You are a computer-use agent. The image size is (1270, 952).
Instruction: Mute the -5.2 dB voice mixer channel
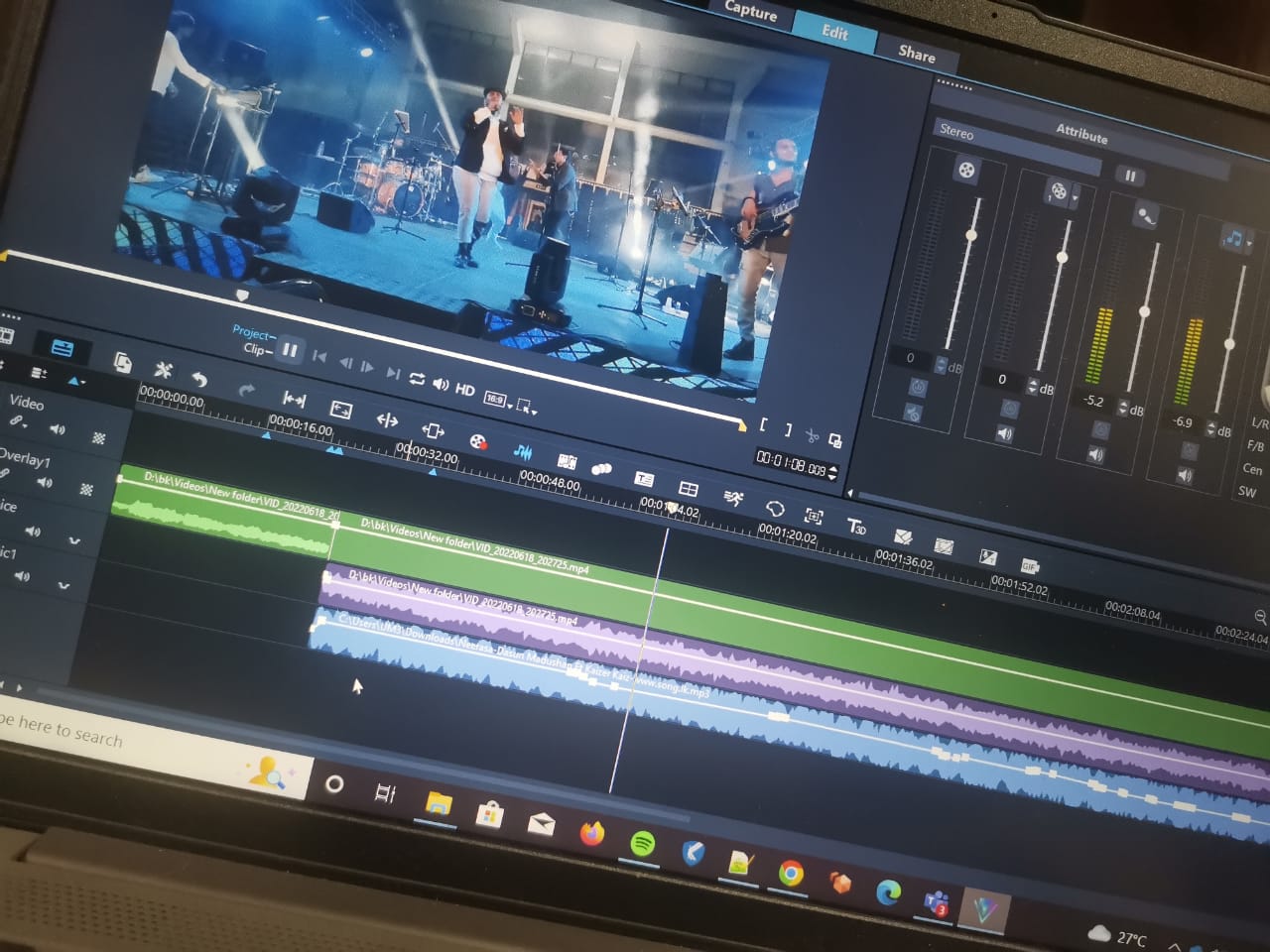[x=1095, y=454]
